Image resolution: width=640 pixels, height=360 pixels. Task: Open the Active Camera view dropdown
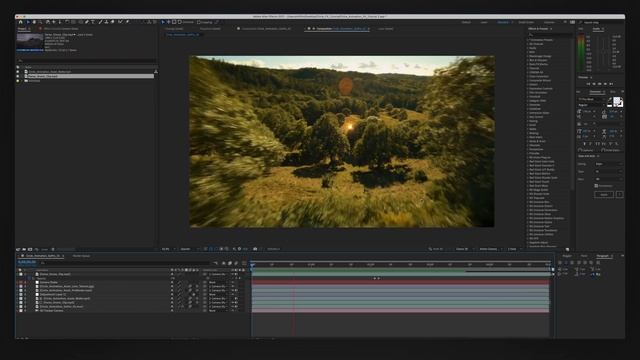pos(490,249)
